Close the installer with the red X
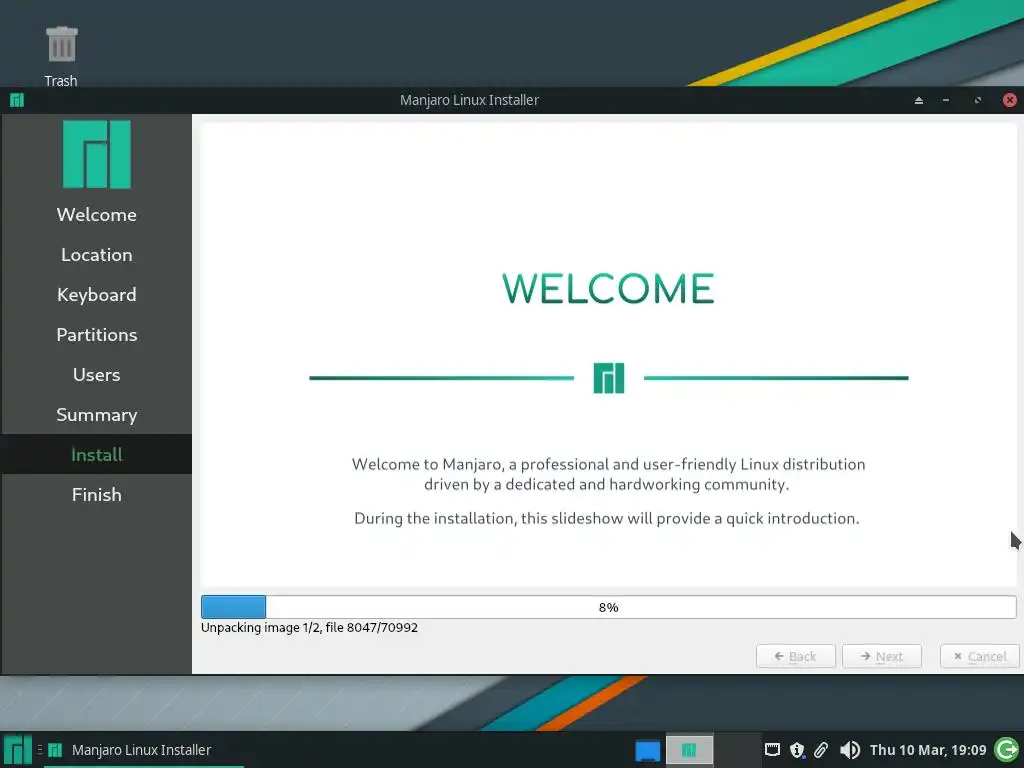The height and width of the screenshot is (768, 1024). point(1010,100)
